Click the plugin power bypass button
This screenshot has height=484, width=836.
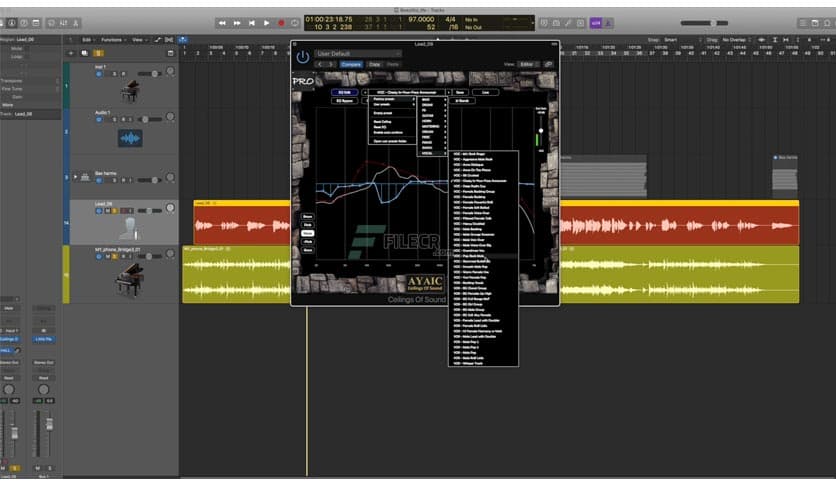pyautogui.click(x=302, y=58)
